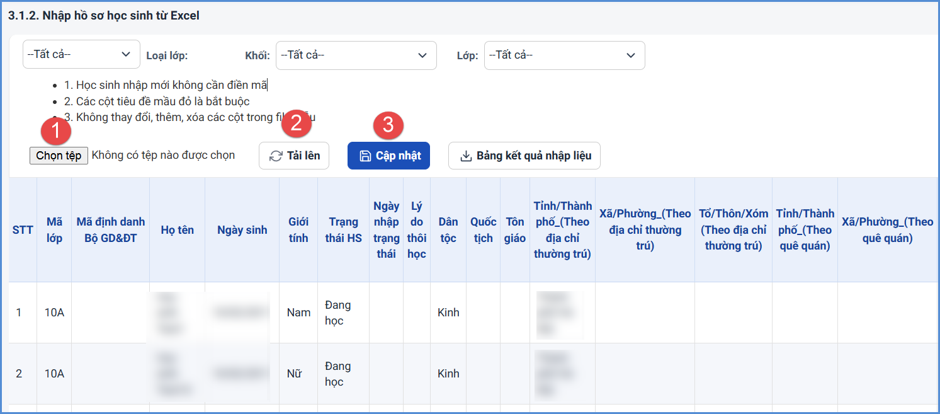Click Đang học status in row 1
This screenshot has height=414, width=940.
pos(344,312)
